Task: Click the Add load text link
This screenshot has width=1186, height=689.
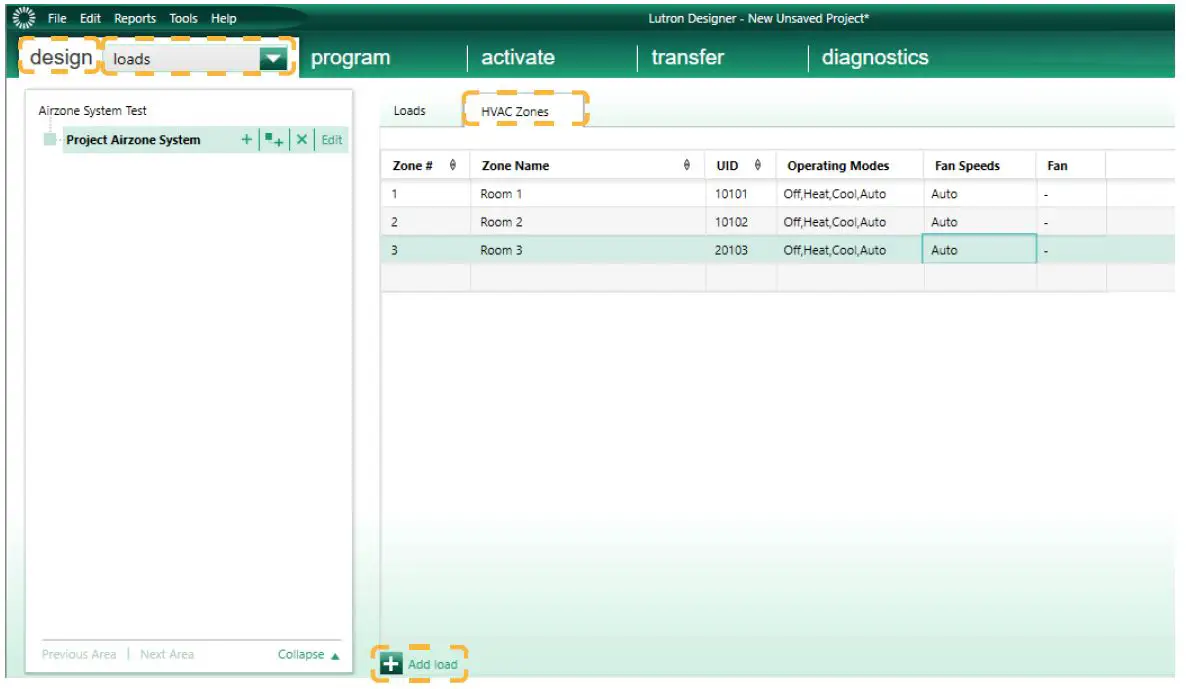Action: (x=433, y=664)
